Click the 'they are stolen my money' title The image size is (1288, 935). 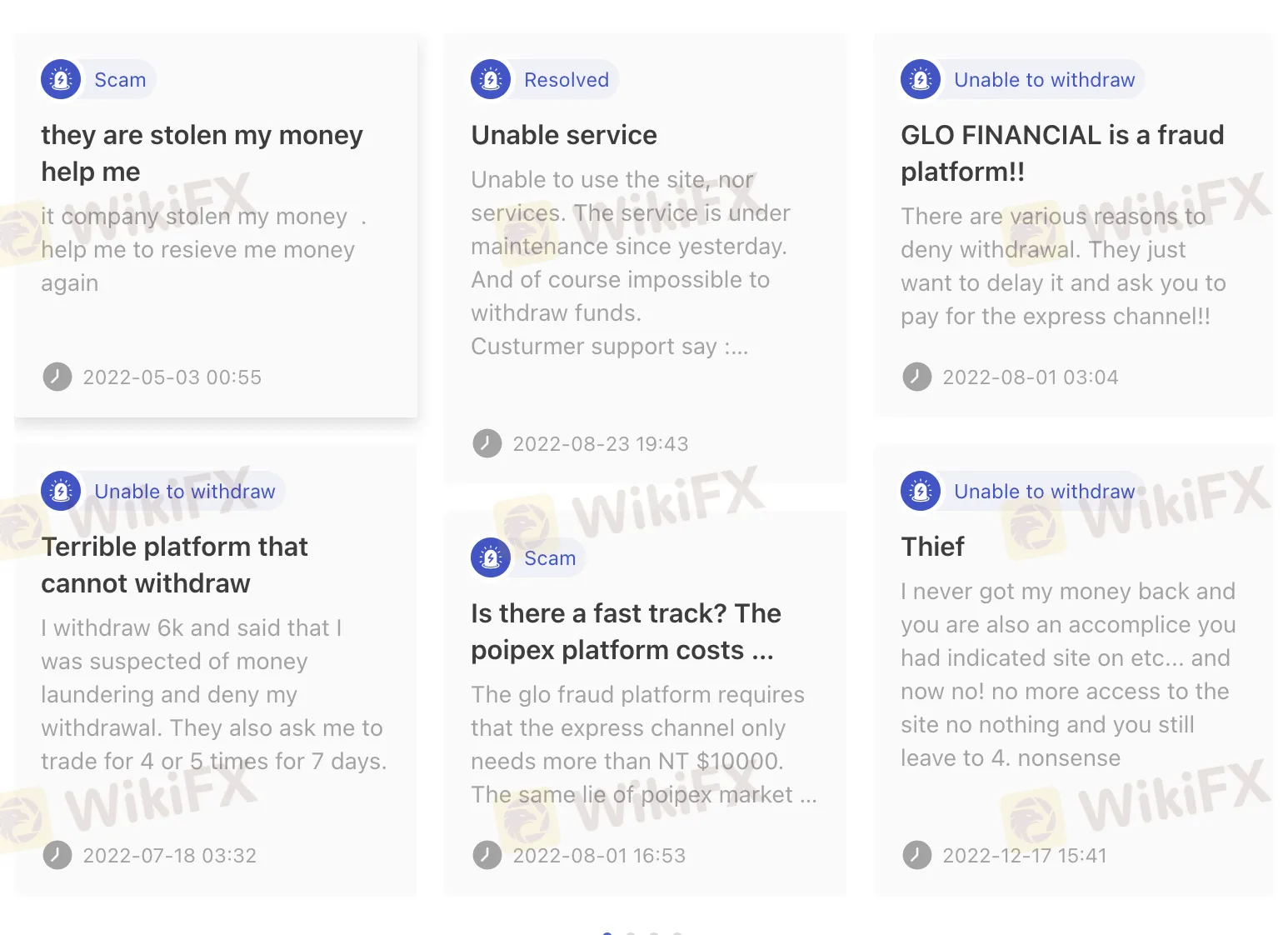point(202,153)
